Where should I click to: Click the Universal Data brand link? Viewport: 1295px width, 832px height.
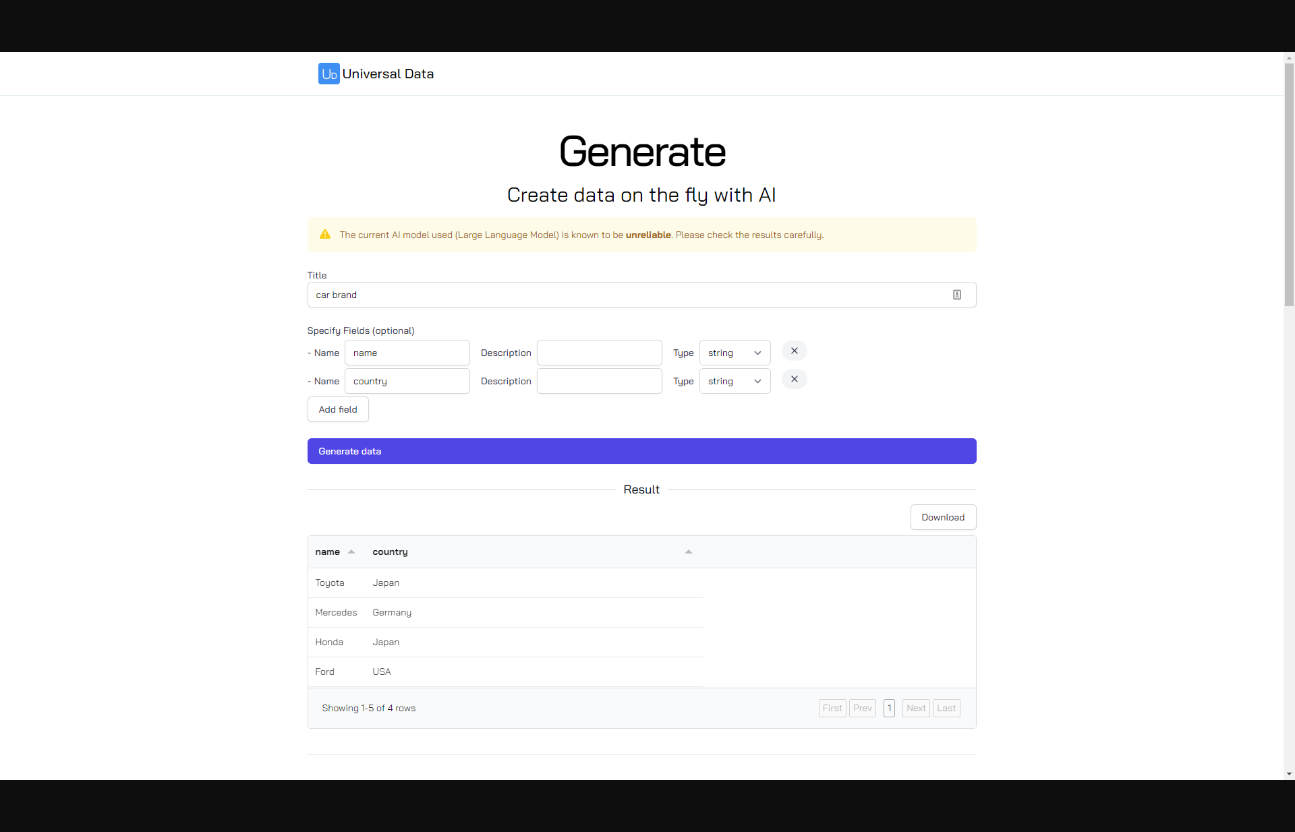(x=387, y=74)
